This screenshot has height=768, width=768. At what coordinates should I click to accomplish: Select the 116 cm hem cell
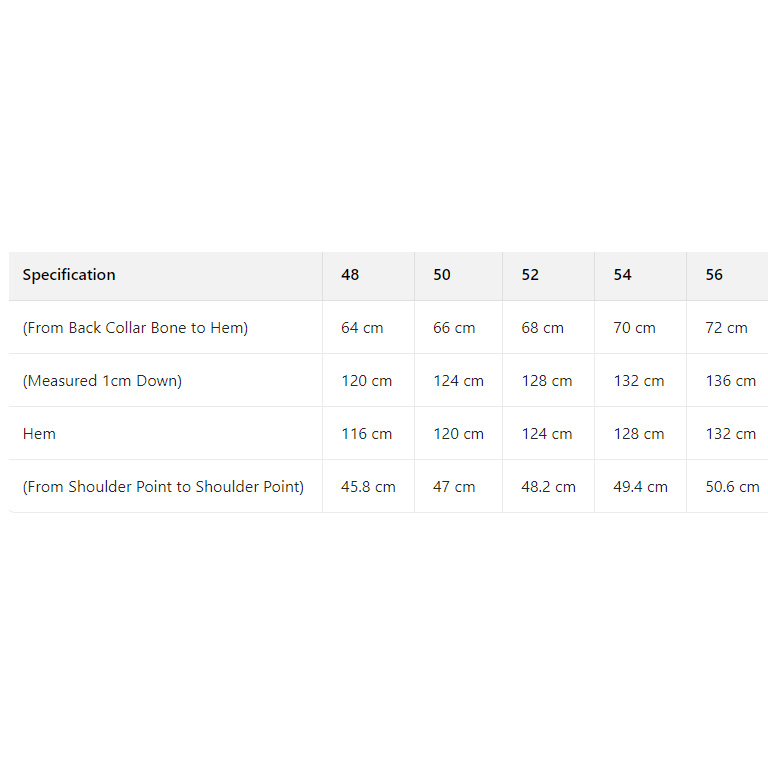(366, 434)
